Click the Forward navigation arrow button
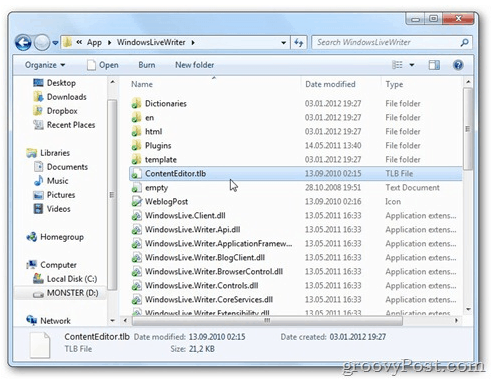491x379 pixels. pos(42,42)
